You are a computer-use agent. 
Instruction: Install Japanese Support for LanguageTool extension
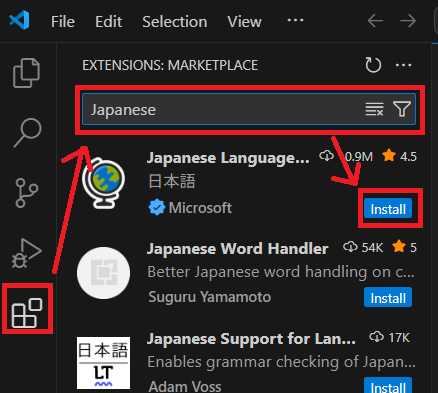point(388,386)
